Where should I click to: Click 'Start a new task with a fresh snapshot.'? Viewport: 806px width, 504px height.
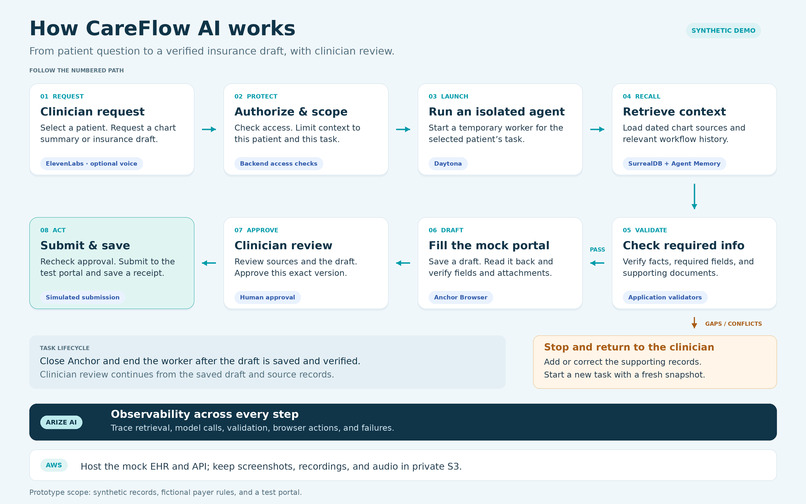625,374
